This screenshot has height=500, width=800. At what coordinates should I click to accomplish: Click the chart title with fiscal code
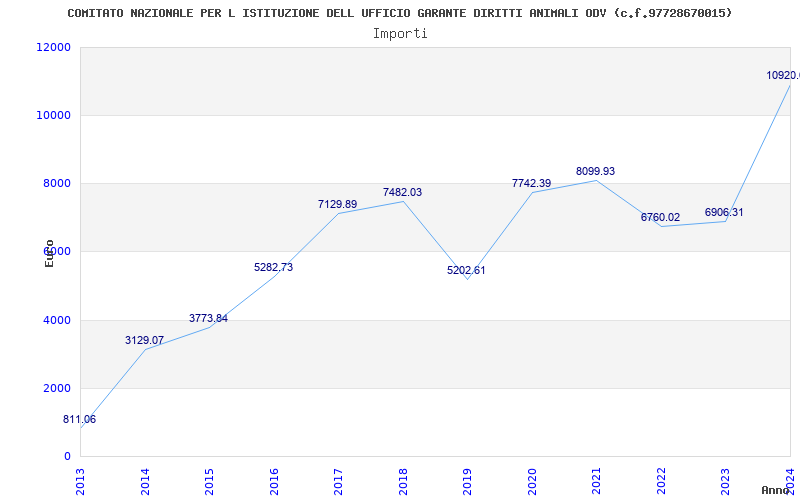[x=399, y=13]
